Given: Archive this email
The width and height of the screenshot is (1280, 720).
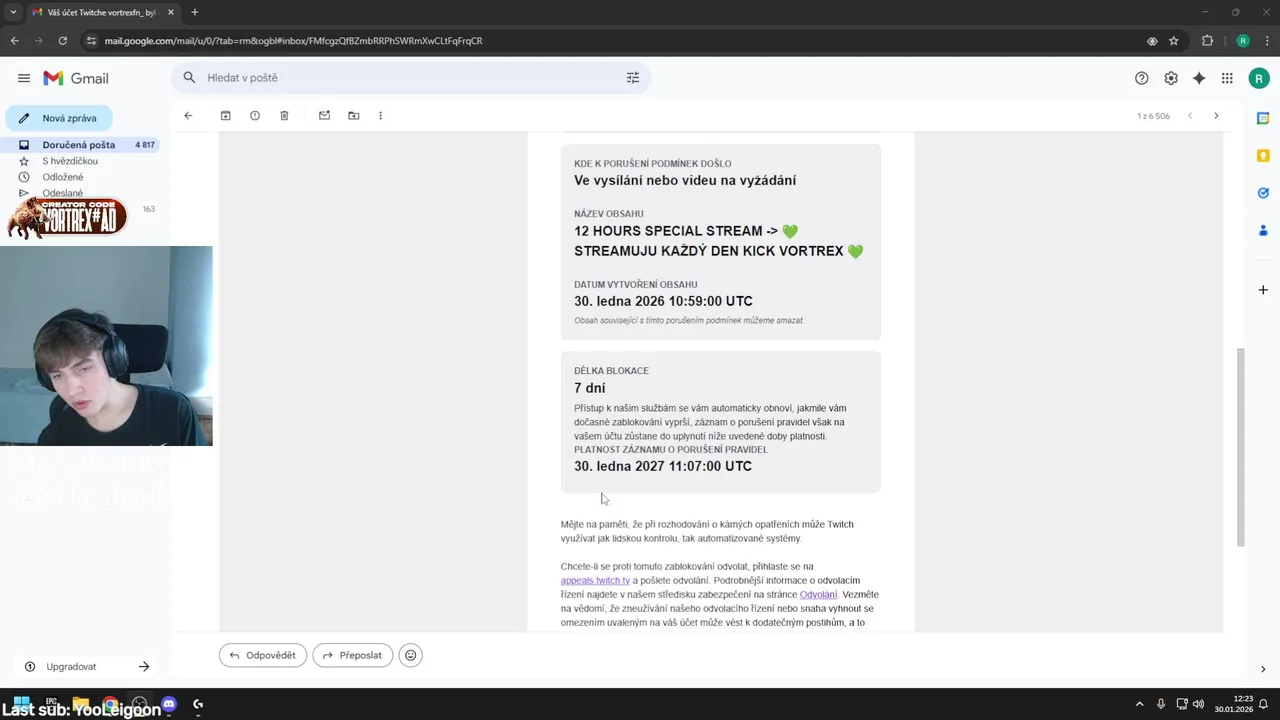Looking at the screenshot, I should point(226,116).
